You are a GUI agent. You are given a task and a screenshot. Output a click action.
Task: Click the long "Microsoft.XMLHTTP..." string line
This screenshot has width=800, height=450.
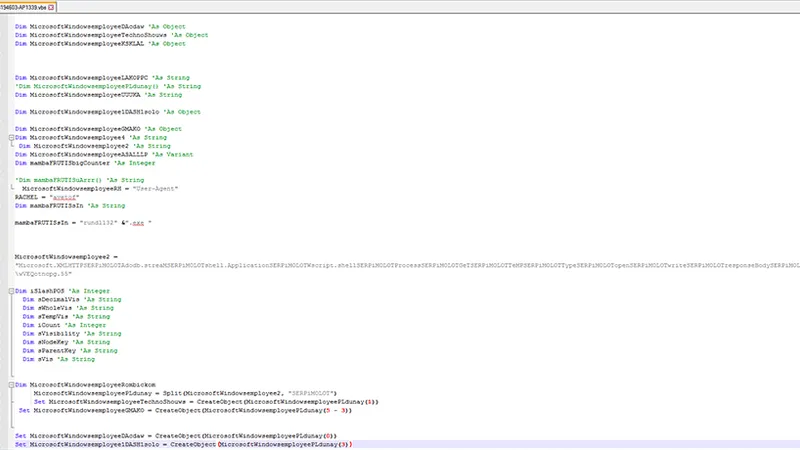pyautogui.click(x=407, y=266)
